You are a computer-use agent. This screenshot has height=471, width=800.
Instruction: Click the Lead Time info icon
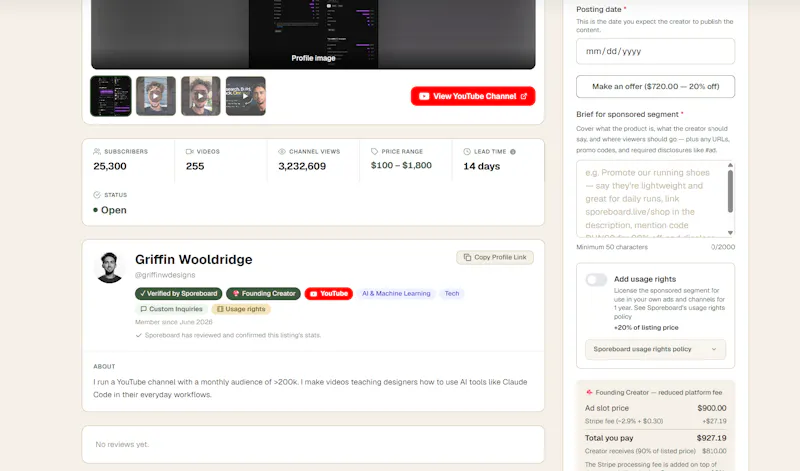click(x=513, y=152)
